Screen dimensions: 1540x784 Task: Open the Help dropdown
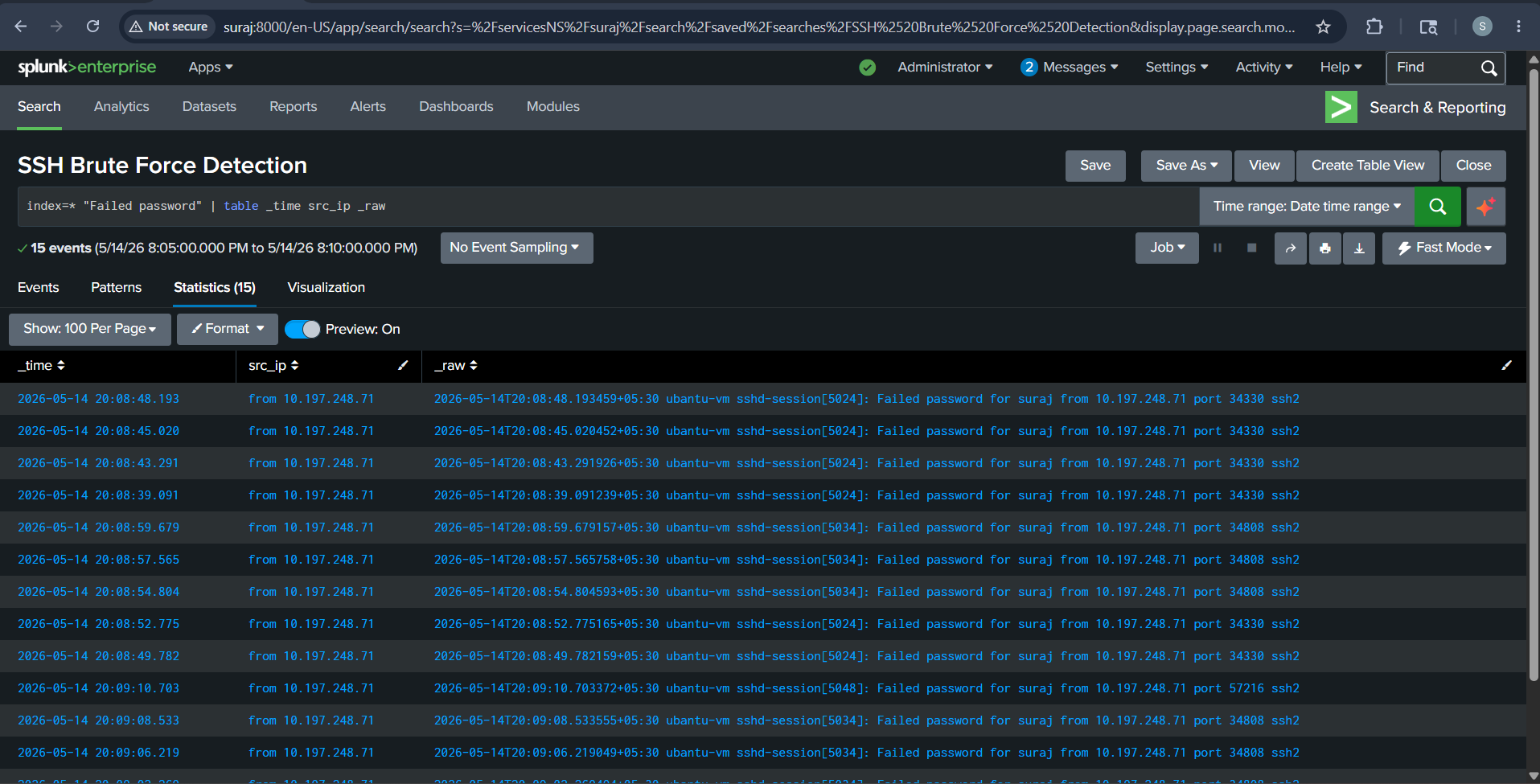point(1341,68)
